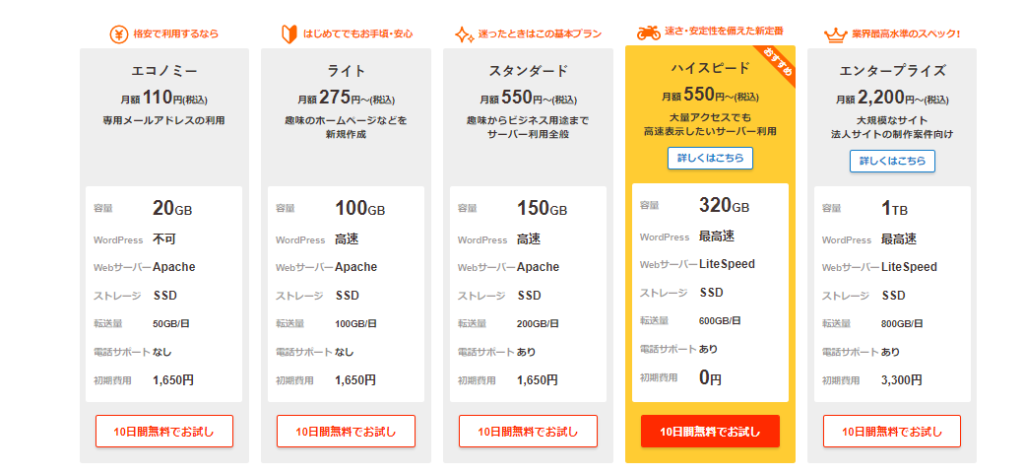Click the yen coin icon above Economy plan
This screenshot has width=1024, height=474.
(x=119, y=34)
